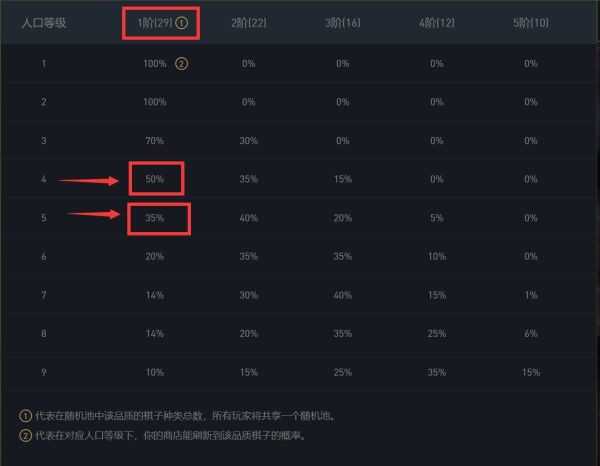This screenshot has width=600, height=466.
Task: Select the 2阶(22) column header
Action: click(249, 23)
